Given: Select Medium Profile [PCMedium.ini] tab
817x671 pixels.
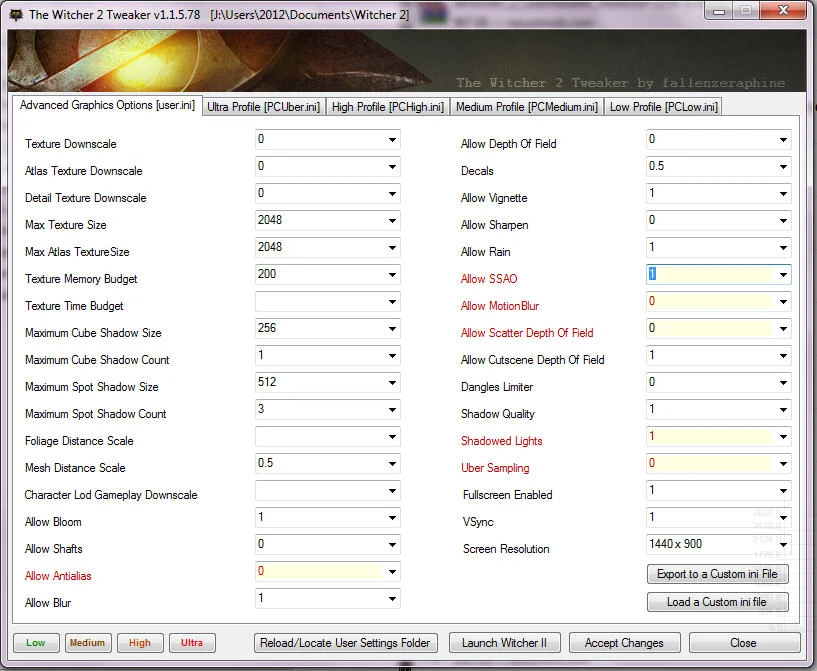Looking at the screenshot, I should (527, 107).
